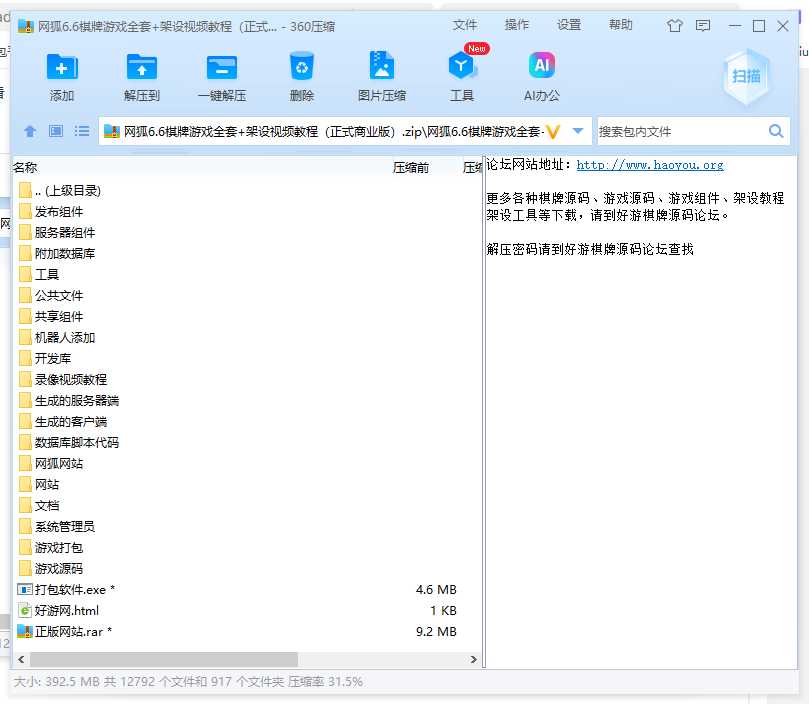Click the scroll left arrow of file list
The width and height of the screenshot is (809, 704).
pos(21,659)
